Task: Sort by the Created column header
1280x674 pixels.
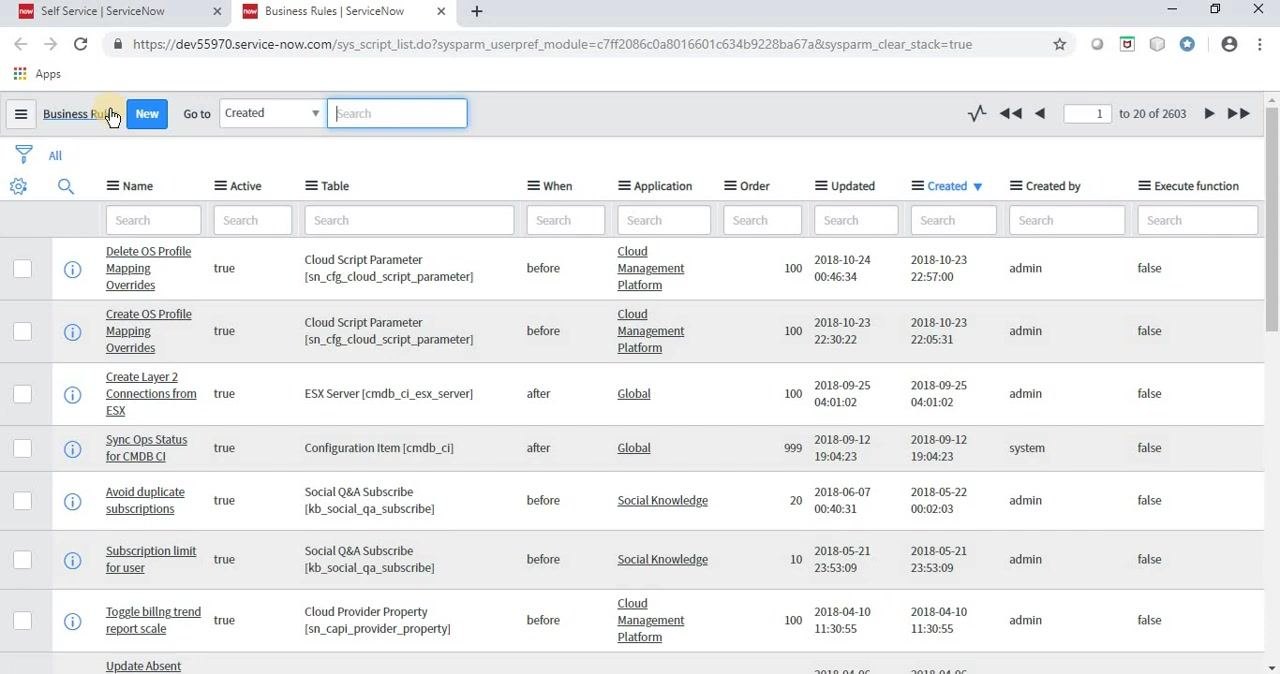Action: 947,186
